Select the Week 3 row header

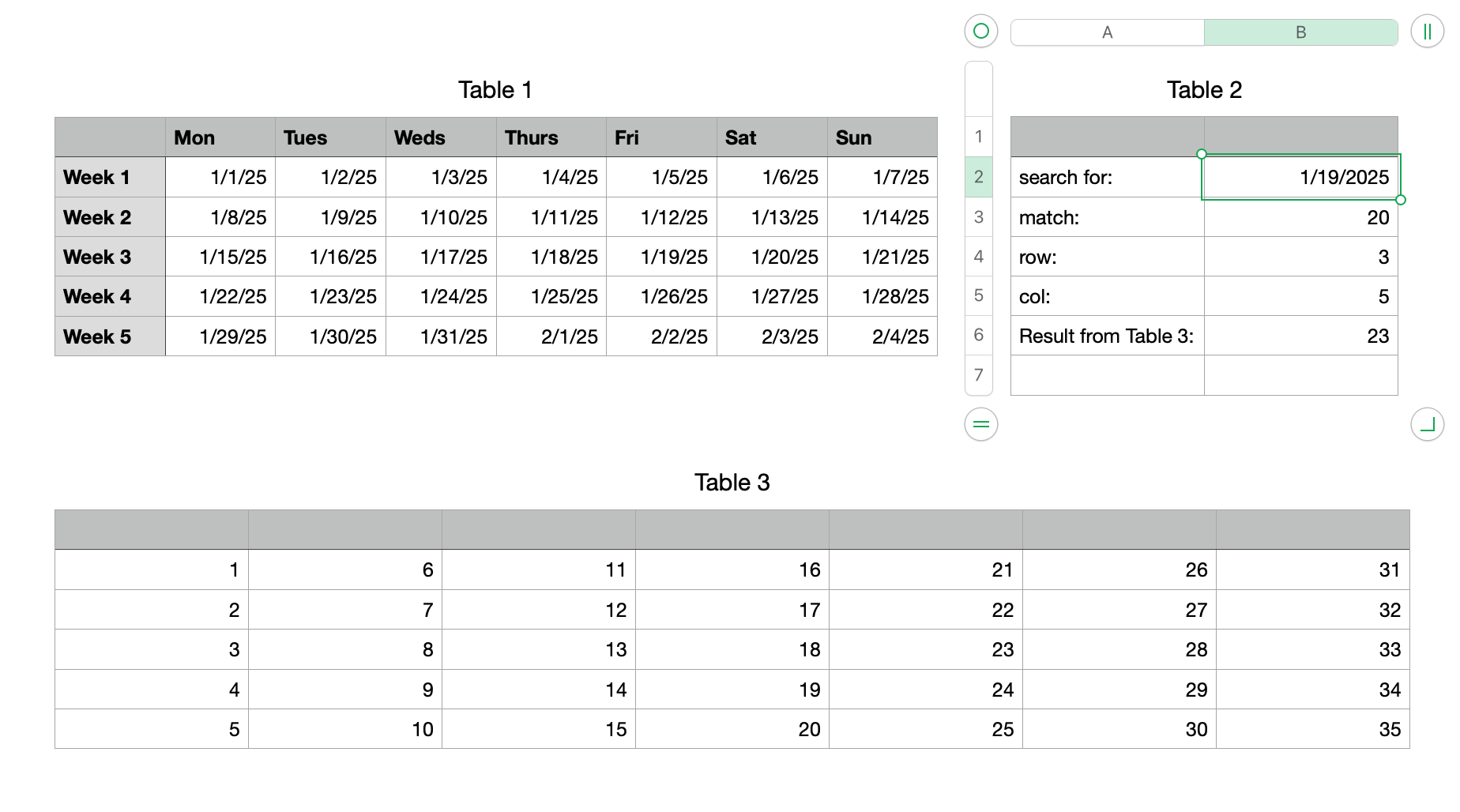click(x=110, y=257)
